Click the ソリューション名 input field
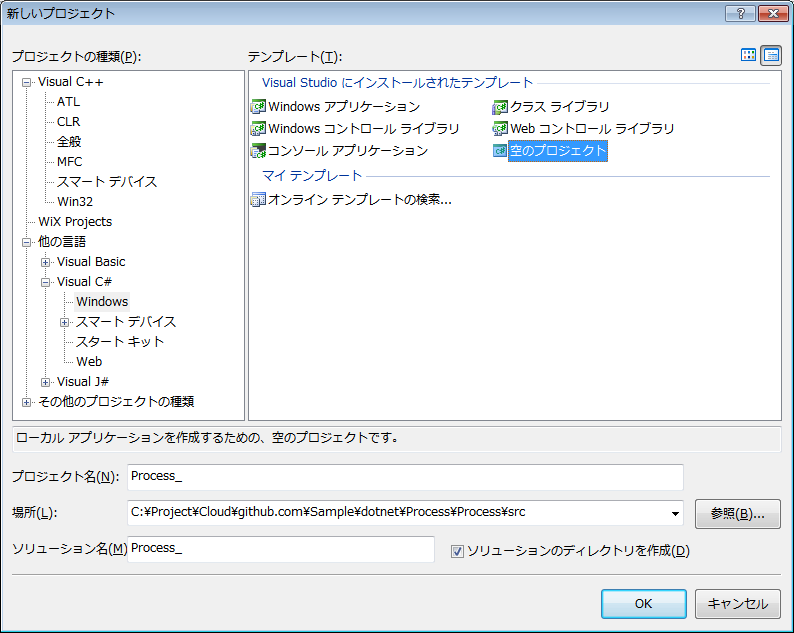Viewport: 794px width, 633px height. coord(281,549)
